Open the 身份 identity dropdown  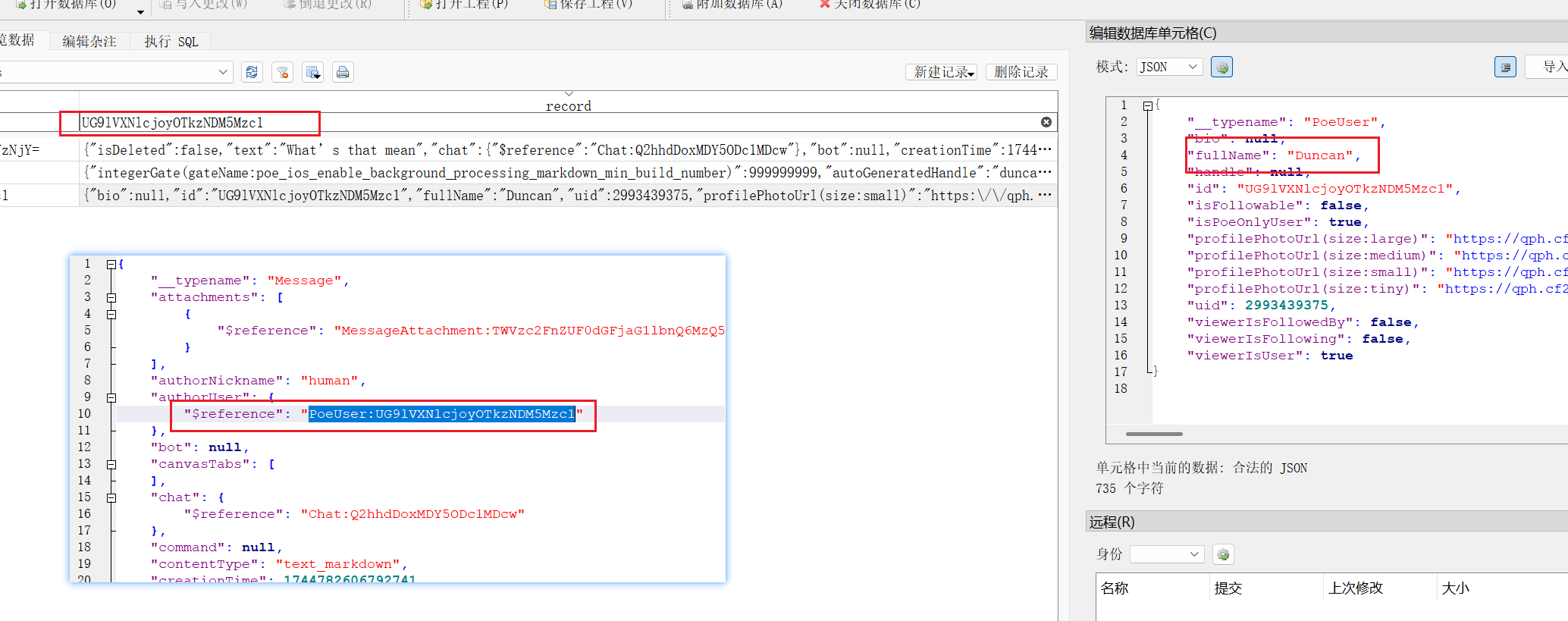pyautogui.click(x=1167, y=554)
